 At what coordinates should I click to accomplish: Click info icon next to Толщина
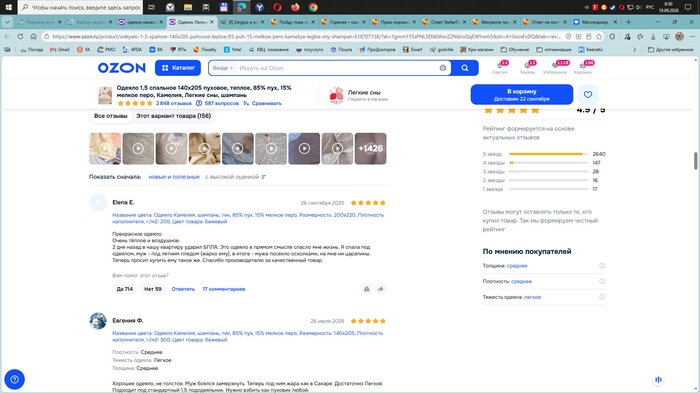(x=602, y=266)
